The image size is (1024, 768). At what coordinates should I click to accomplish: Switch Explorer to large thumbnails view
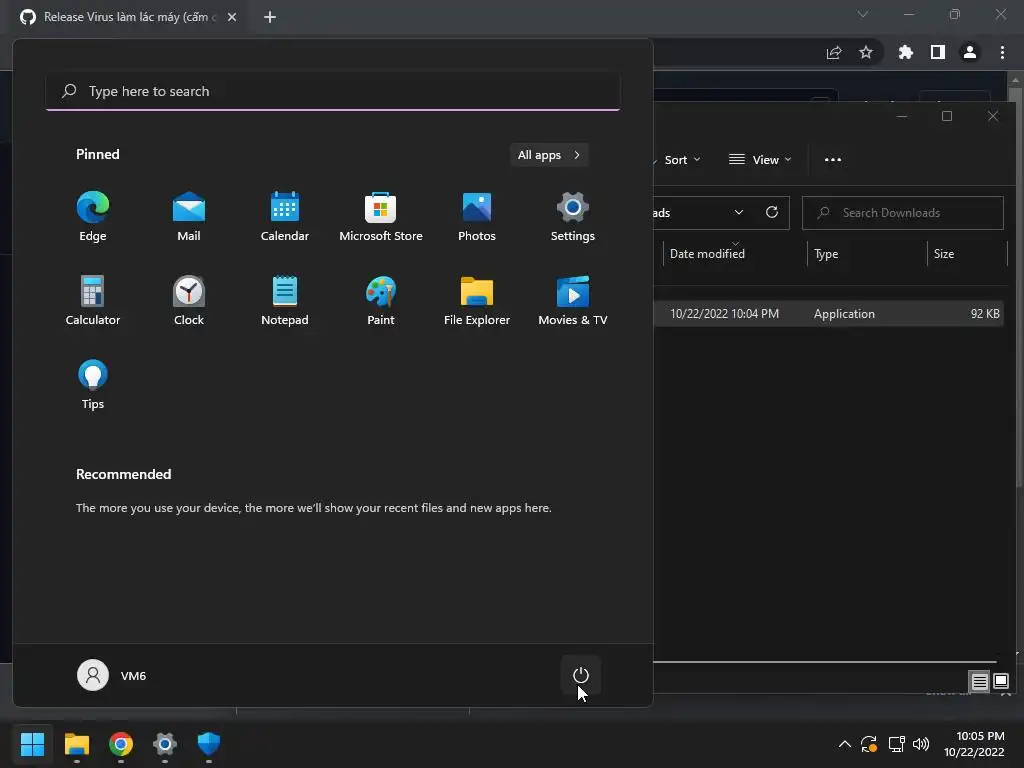tap(1001, 682)
